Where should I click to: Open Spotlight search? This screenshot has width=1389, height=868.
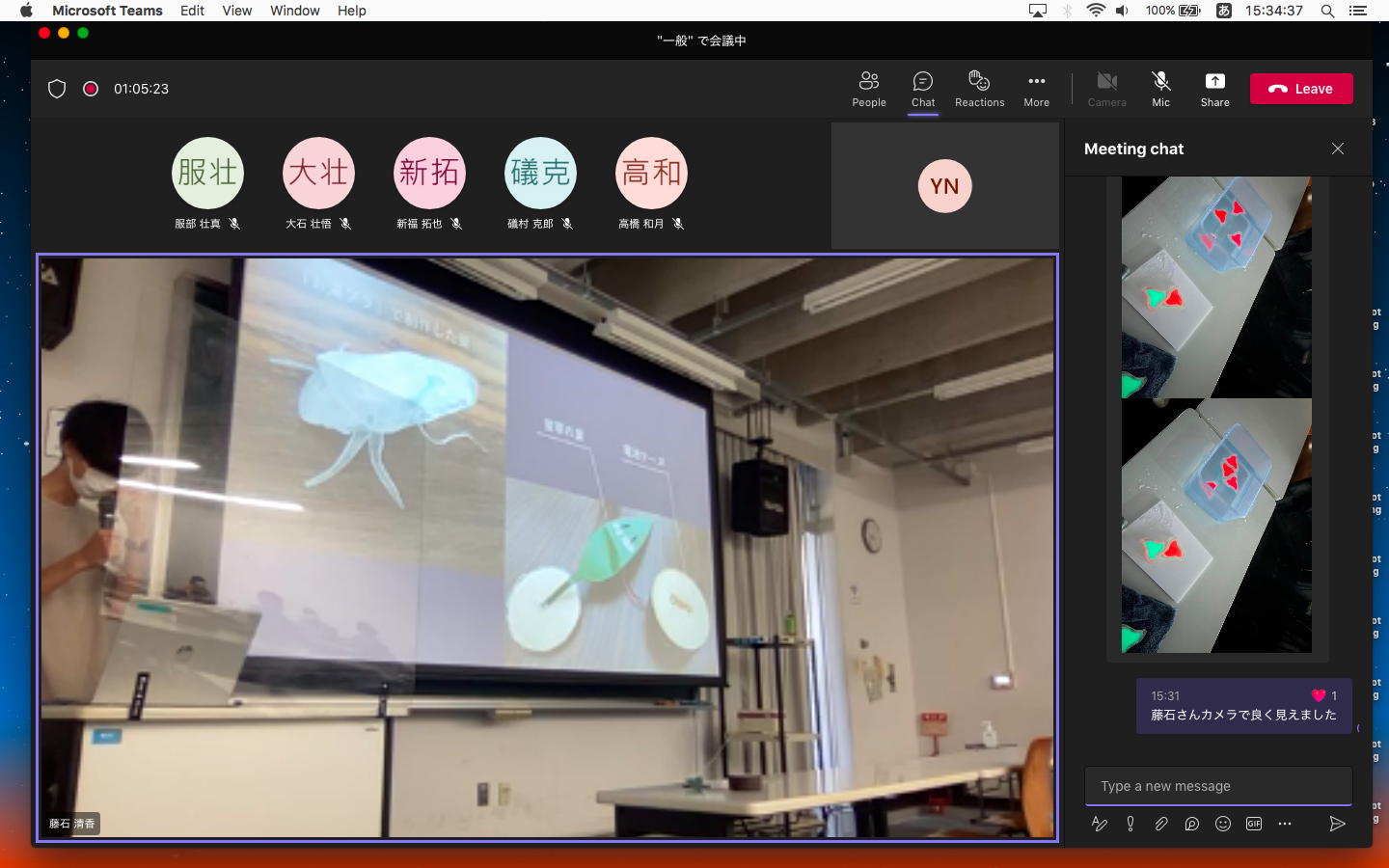click(1327, 11)
